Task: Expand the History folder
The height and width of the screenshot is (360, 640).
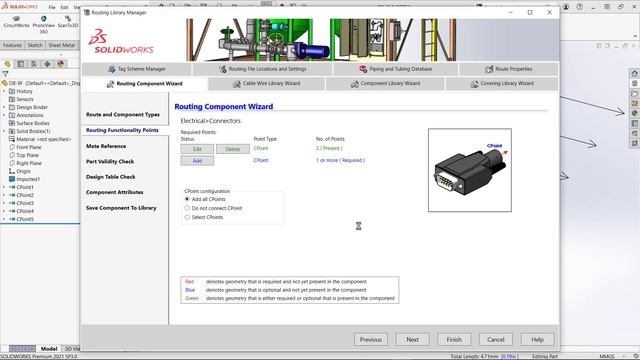Action: click(4, 91)
